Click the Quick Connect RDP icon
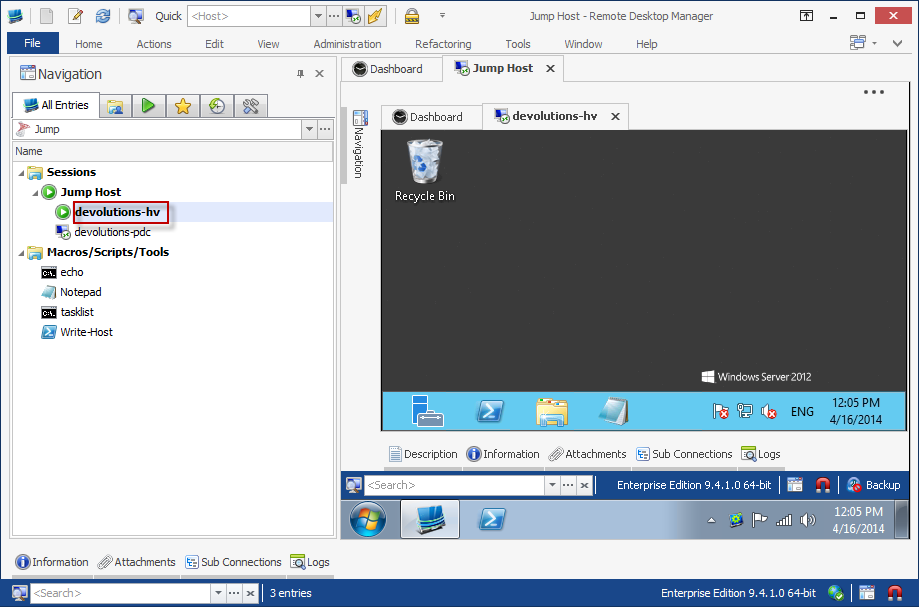This screenshot has width=919, height=607. click(353, 16)
